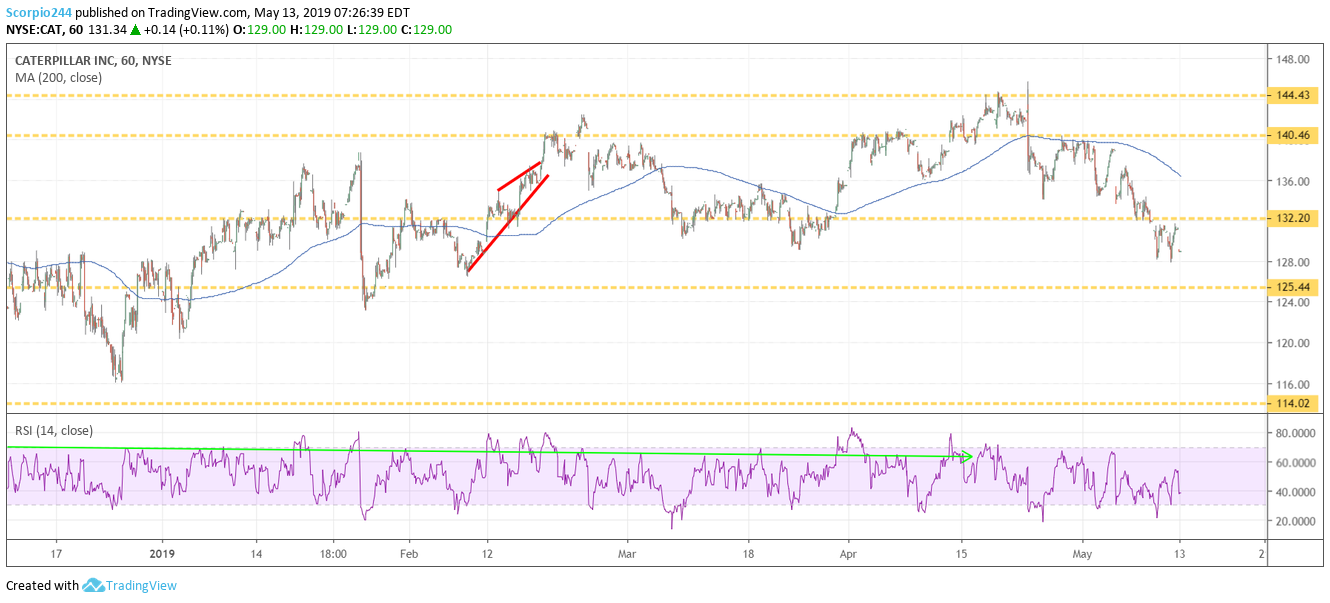Click the low value 'L:129.00'
Screen dimensions: 1330x603
pos(370,30)
